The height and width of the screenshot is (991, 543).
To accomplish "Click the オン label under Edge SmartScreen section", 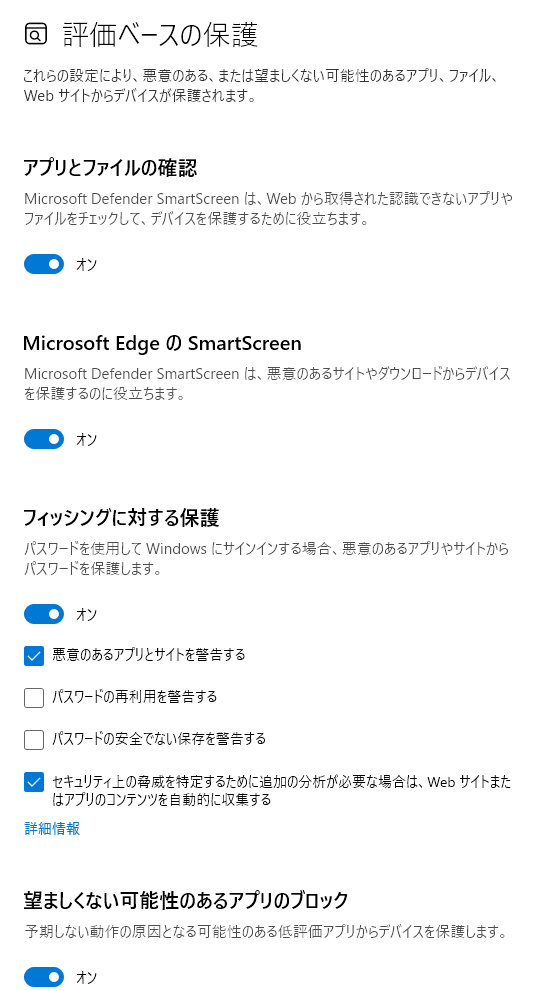I will [x=87, y=439].
